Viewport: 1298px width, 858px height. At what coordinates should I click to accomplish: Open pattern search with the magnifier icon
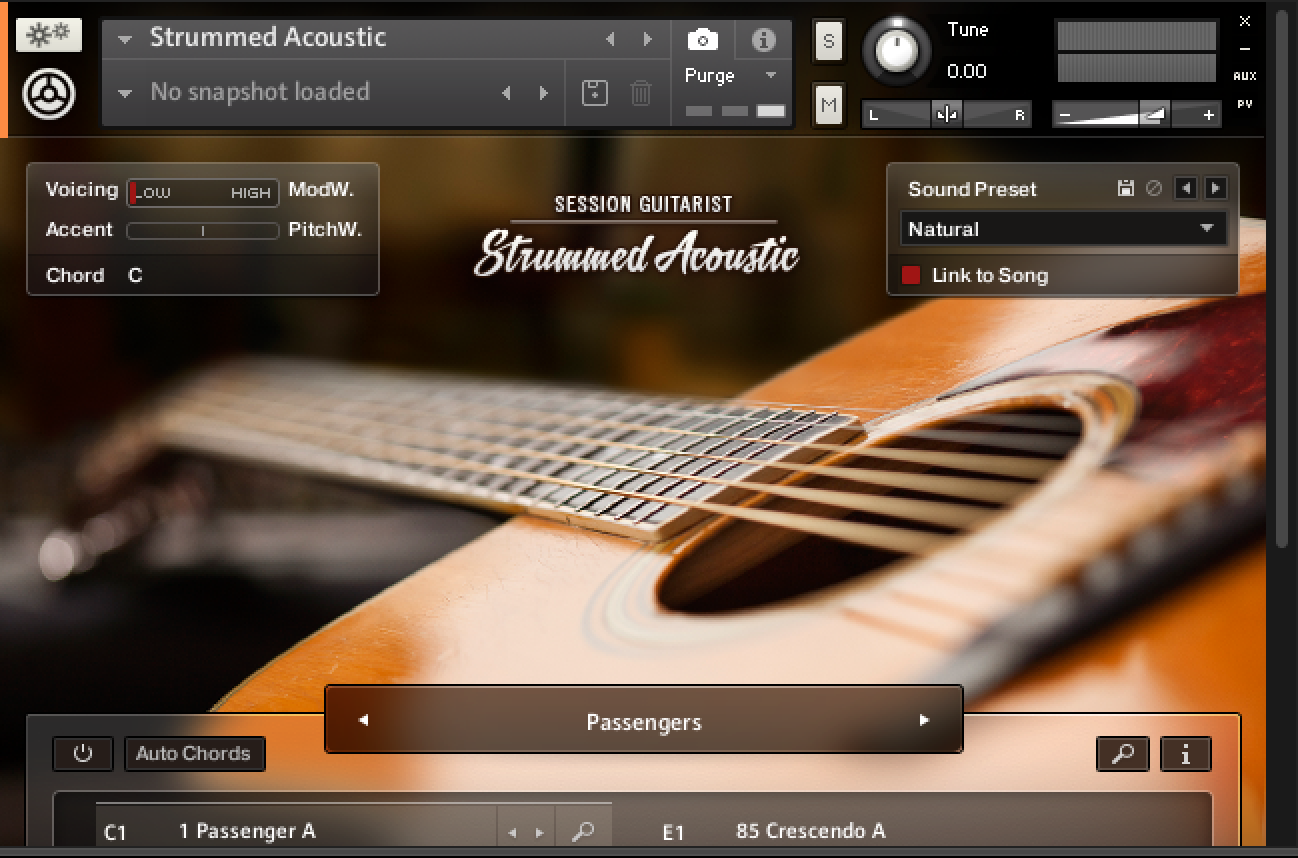[1122, 754]
